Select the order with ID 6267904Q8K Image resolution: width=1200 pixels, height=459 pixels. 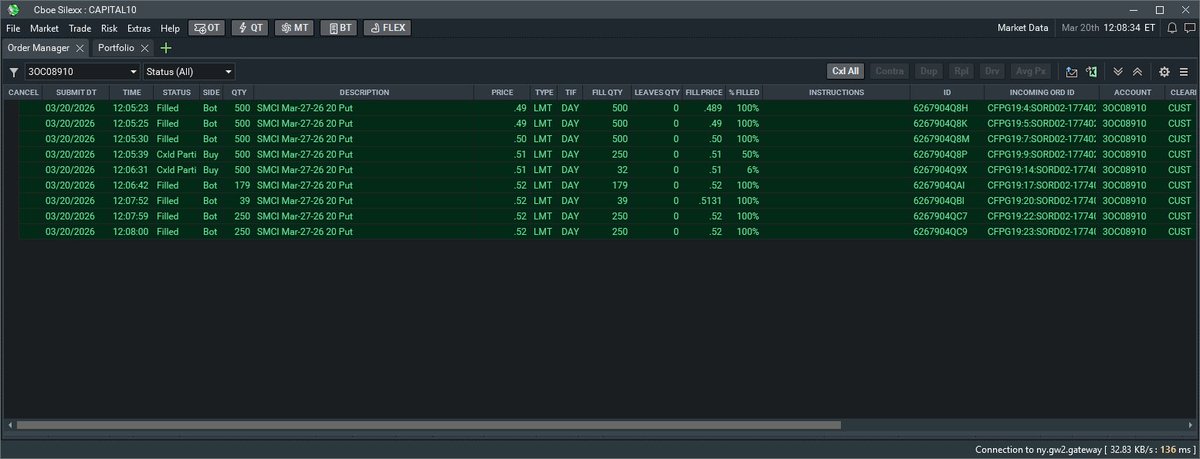coord(600,123)
